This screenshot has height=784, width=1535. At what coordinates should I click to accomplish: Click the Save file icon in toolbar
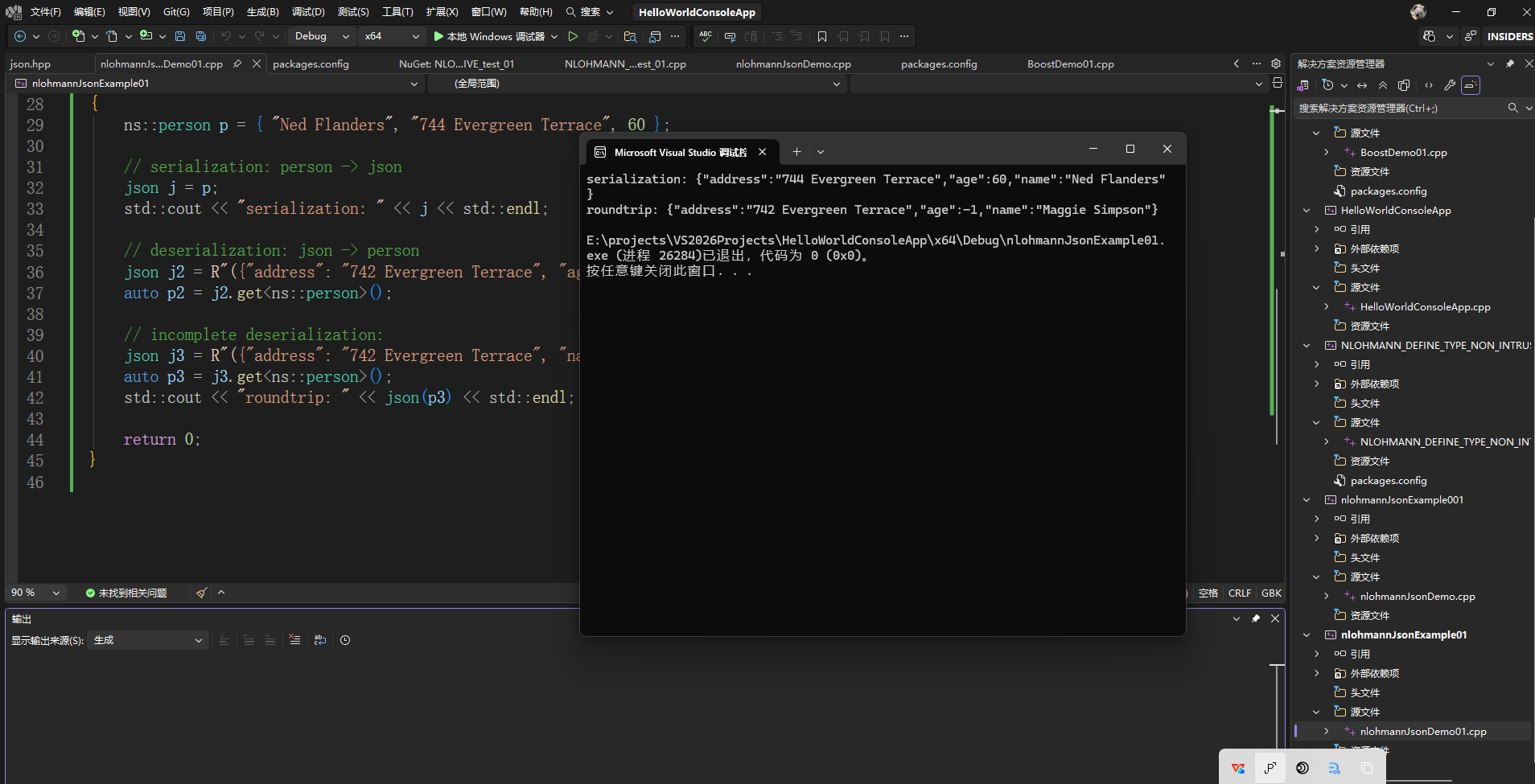(x=180, y=36)
